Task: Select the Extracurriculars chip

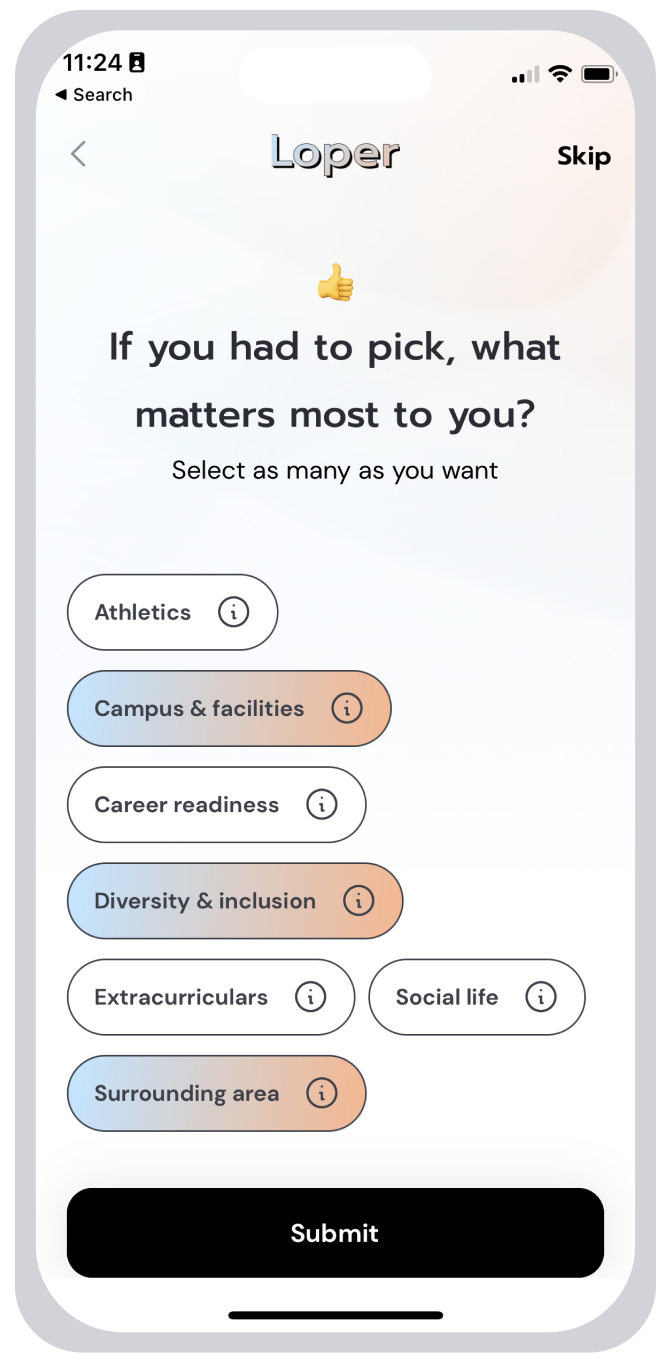Action: pos(181,997)
